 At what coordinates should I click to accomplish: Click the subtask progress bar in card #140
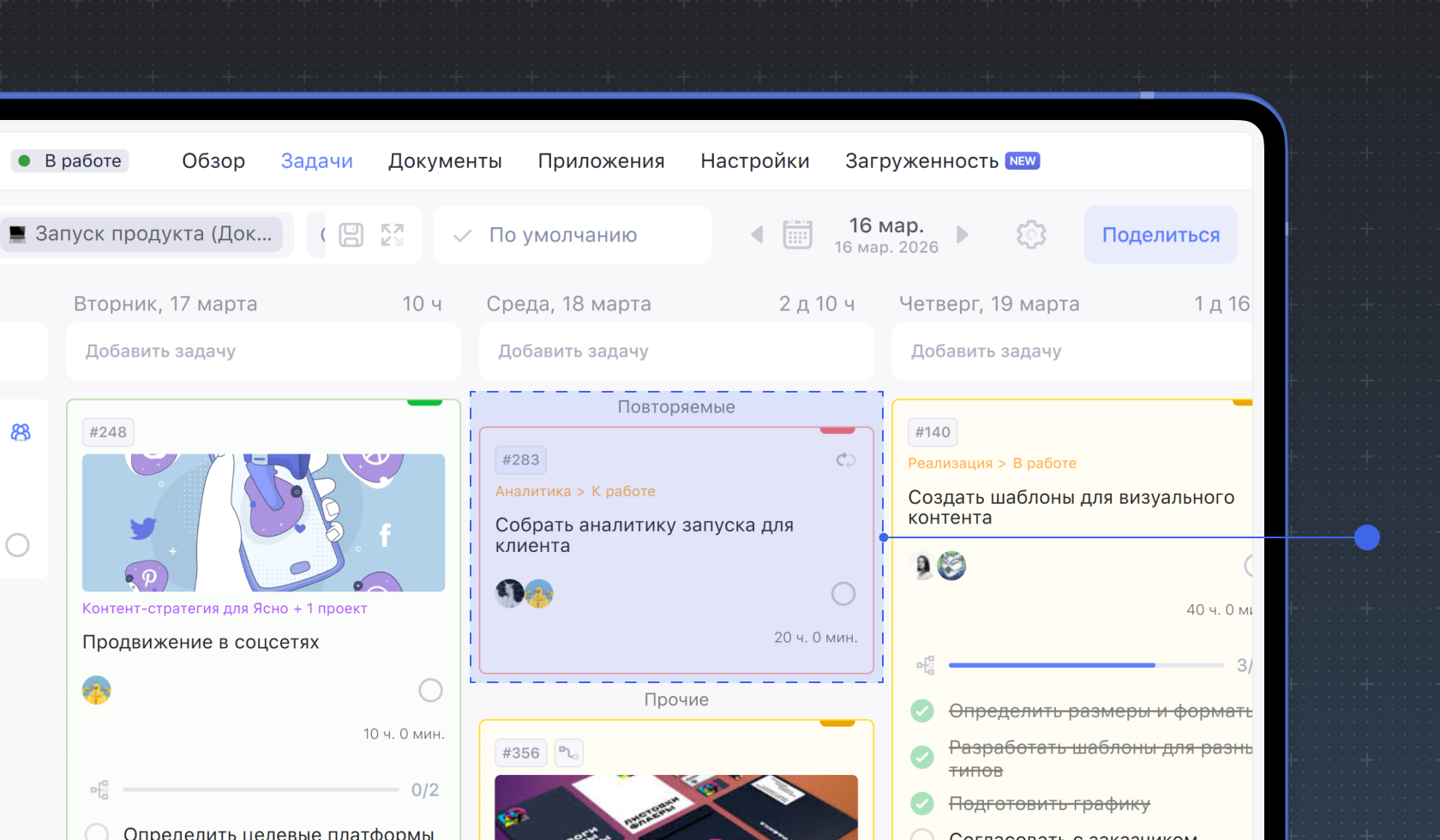(x=1085, y=665)
